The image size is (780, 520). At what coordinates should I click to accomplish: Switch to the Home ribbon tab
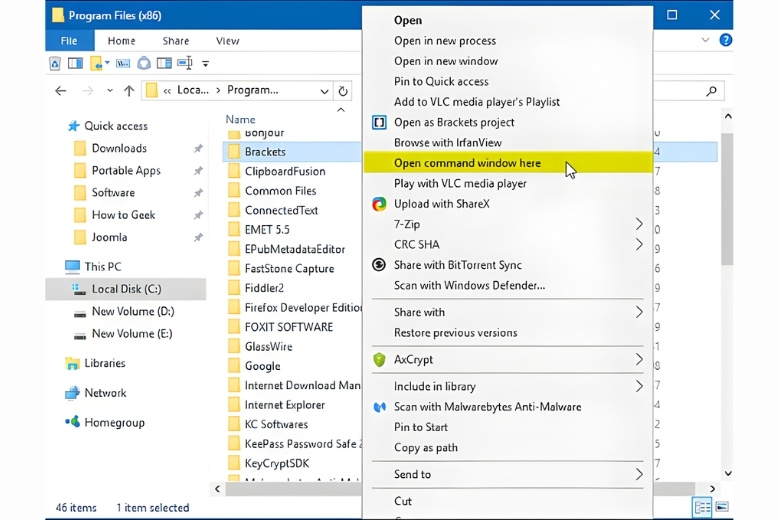pyautogui.click(x=121, y=41)
